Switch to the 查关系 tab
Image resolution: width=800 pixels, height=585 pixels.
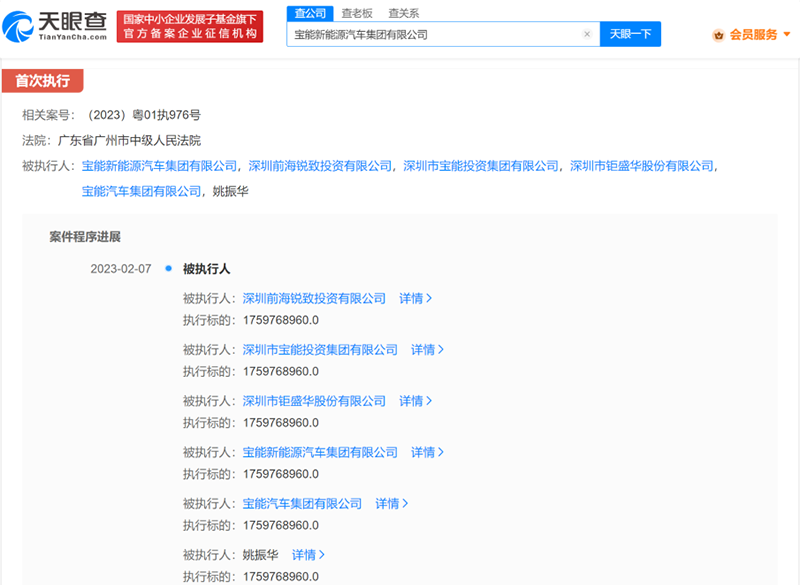click(x=404, y=13)
